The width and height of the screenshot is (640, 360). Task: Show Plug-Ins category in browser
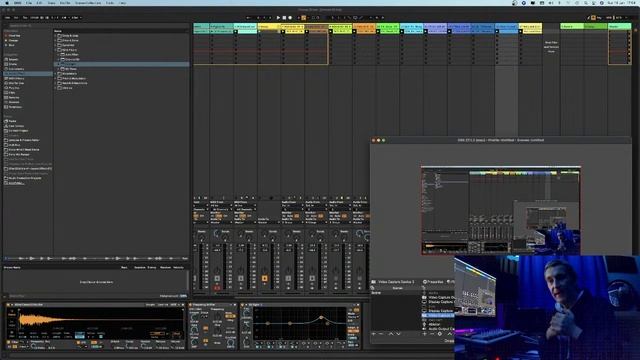[14, 88]
